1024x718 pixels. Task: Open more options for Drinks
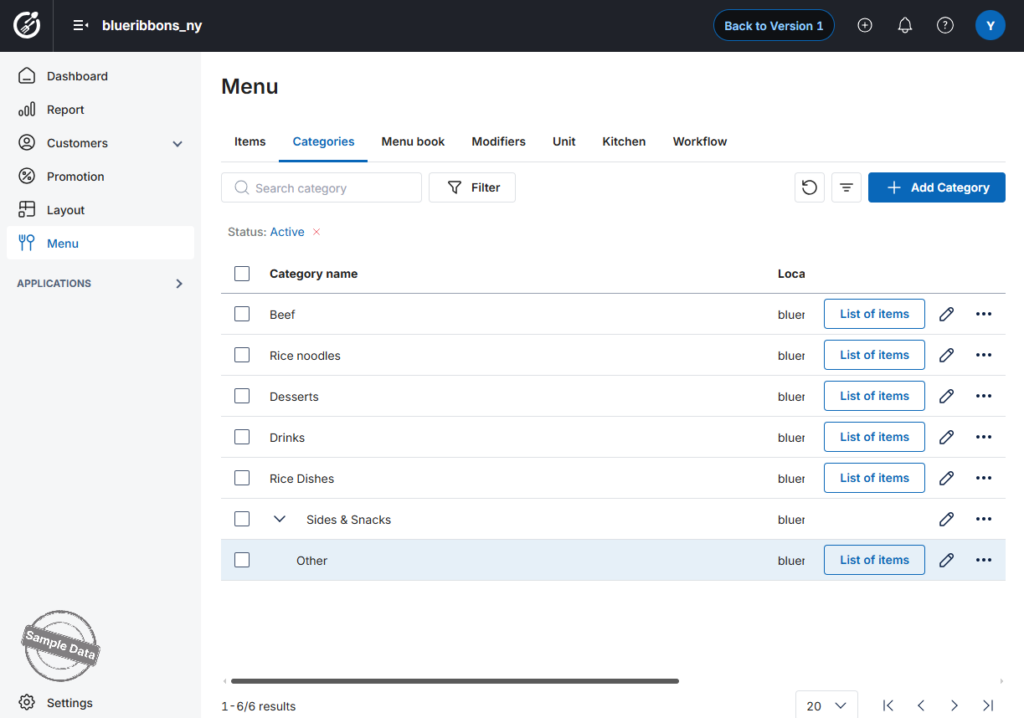[x=984, y=437]
